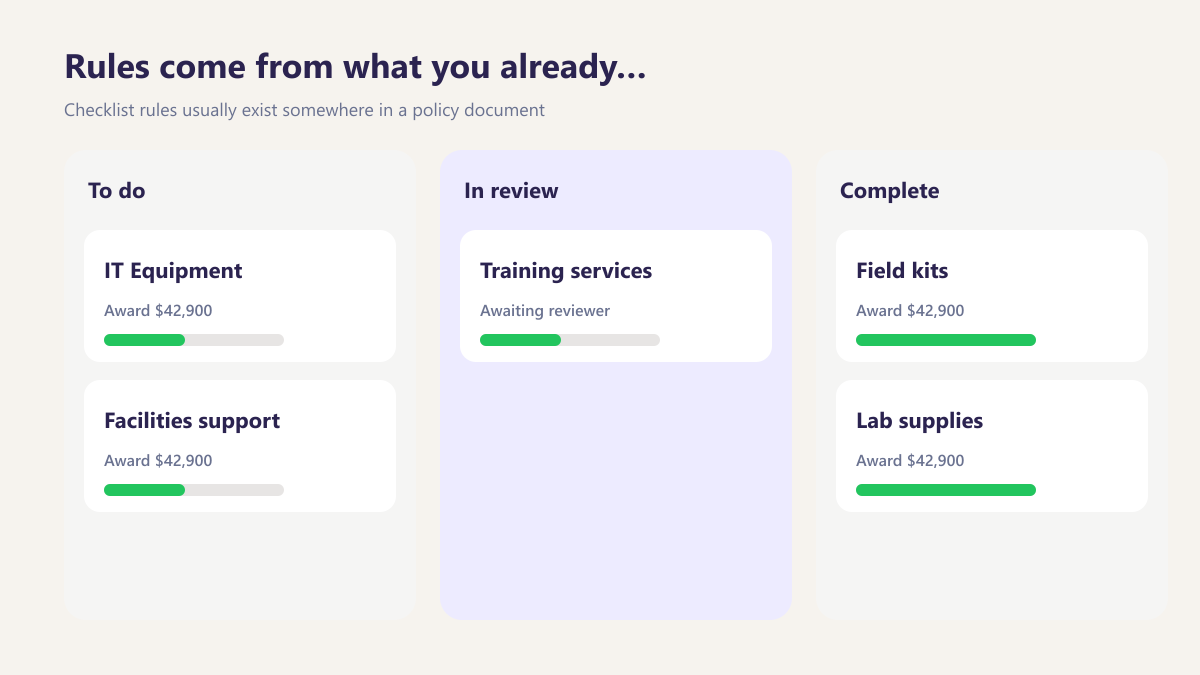Click the Field kits award amount
The width and height of the screenshot is (1200, 675).
[910, 311]
